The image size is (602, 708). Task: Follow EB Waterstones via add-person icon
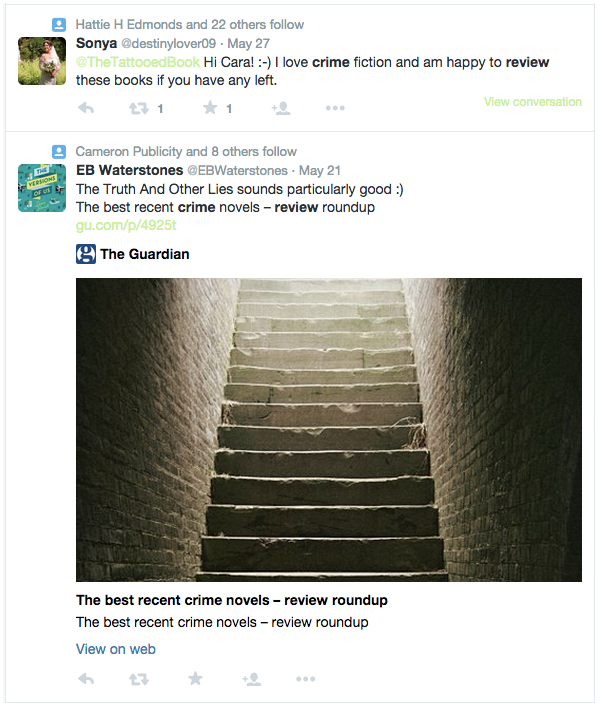[x=252, y=679]
